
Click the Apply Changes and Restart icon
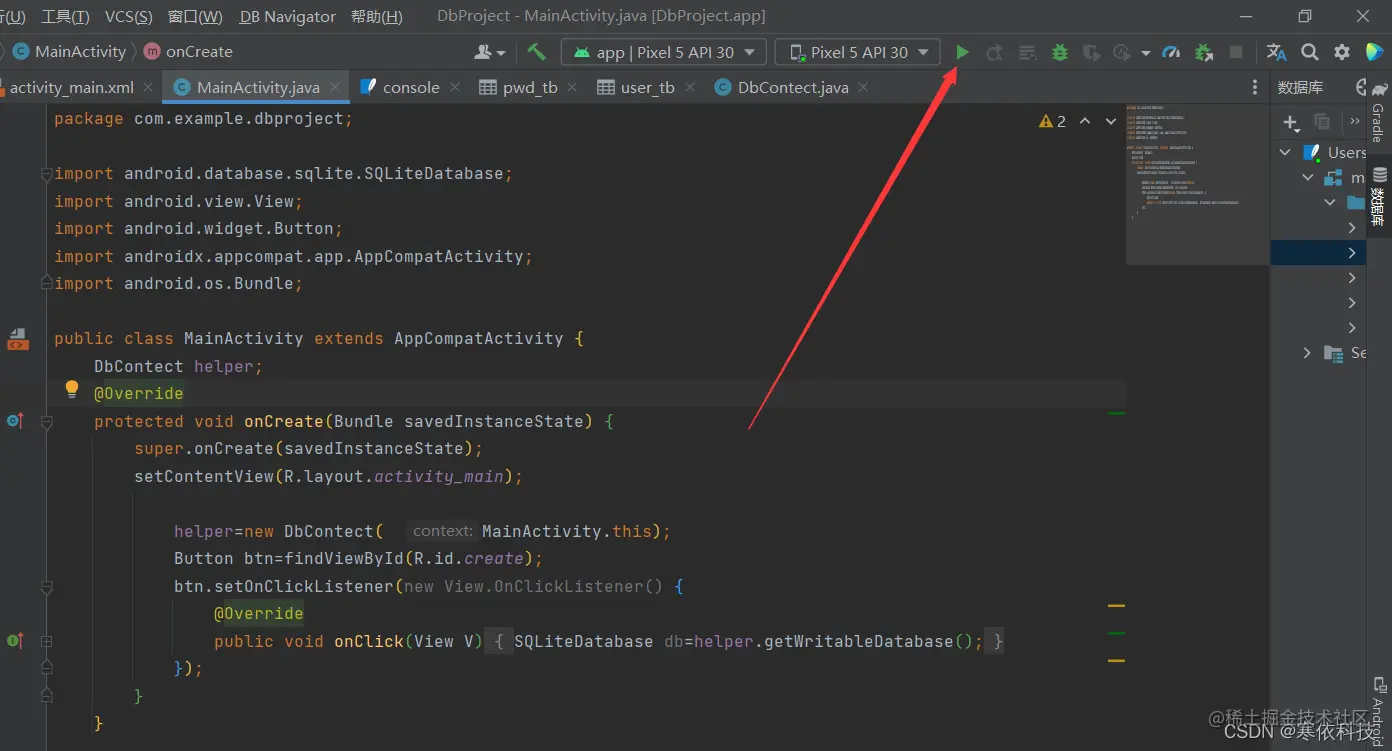994,52
